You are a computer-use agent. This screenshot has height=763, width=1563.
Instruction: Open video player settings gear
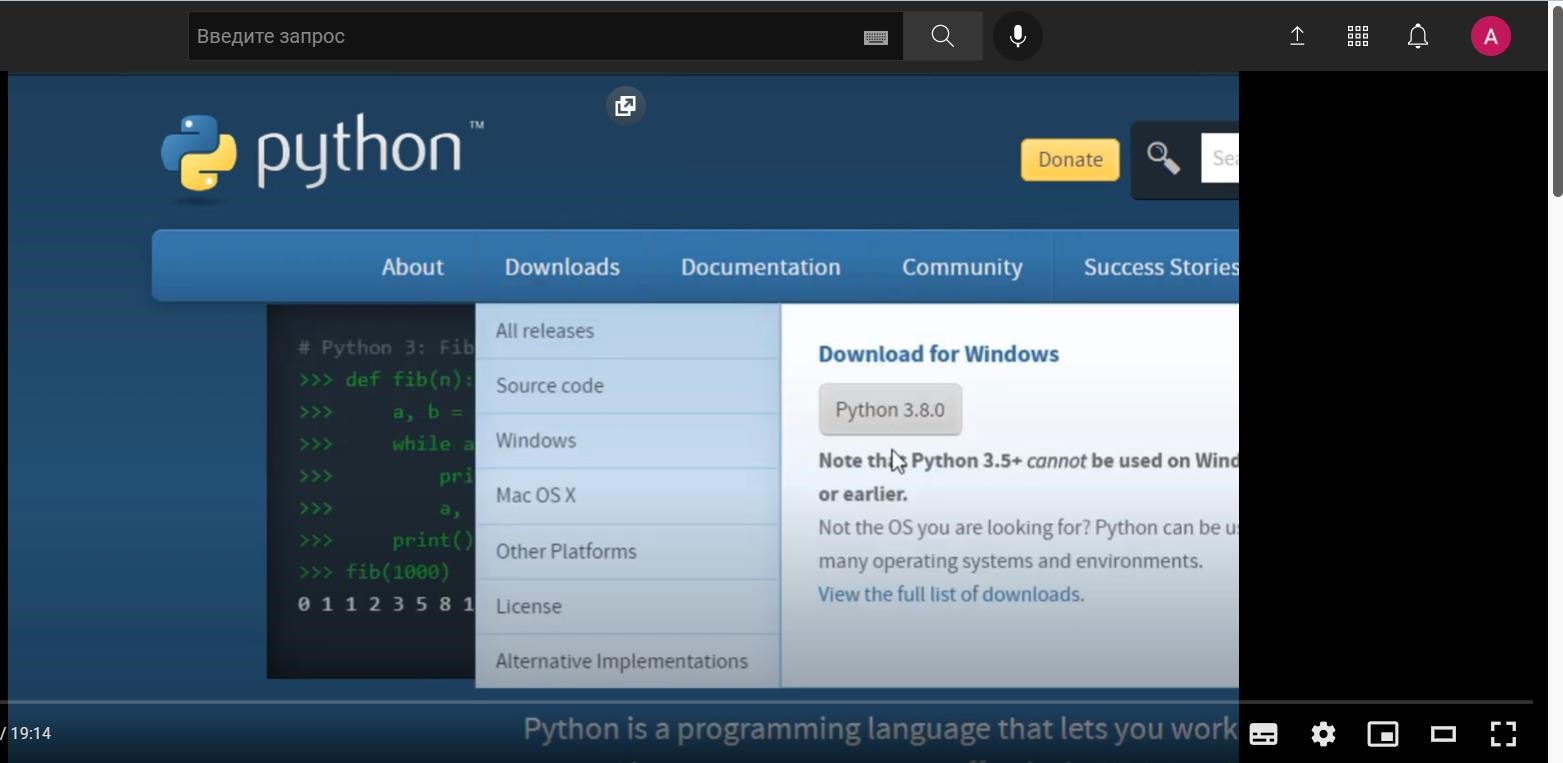pos(1323,734)
